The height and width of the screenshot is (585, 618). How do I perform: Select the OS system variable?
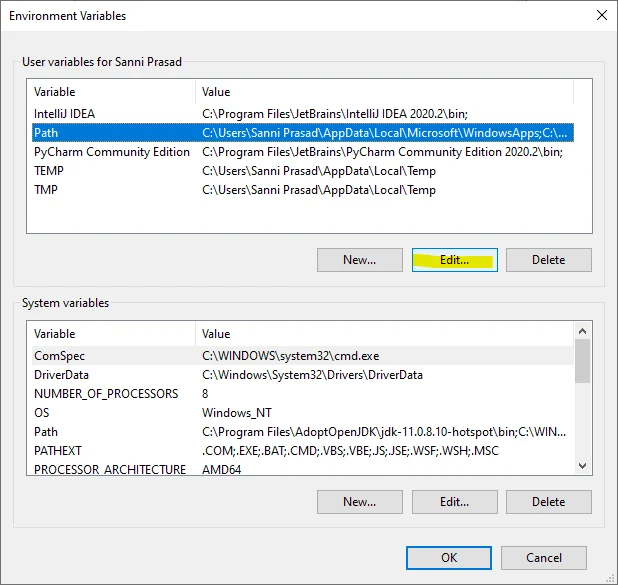coord(303,413)
